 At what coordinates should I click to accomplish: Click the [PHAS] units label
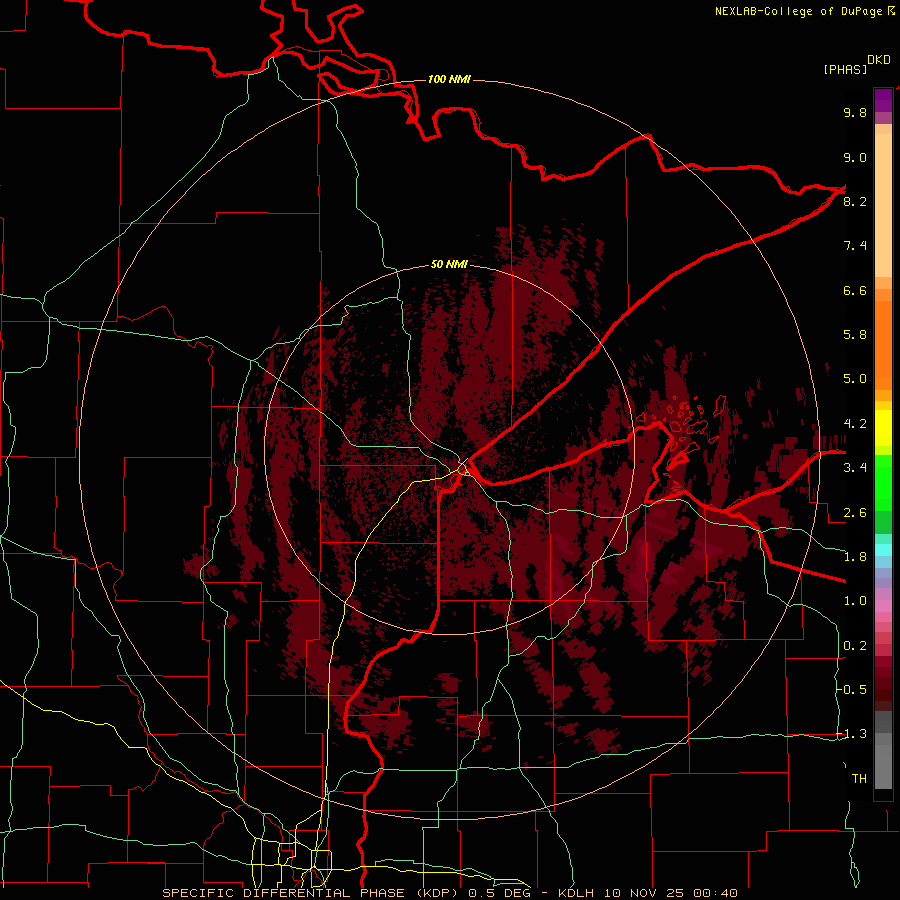[x=845, y=69]
